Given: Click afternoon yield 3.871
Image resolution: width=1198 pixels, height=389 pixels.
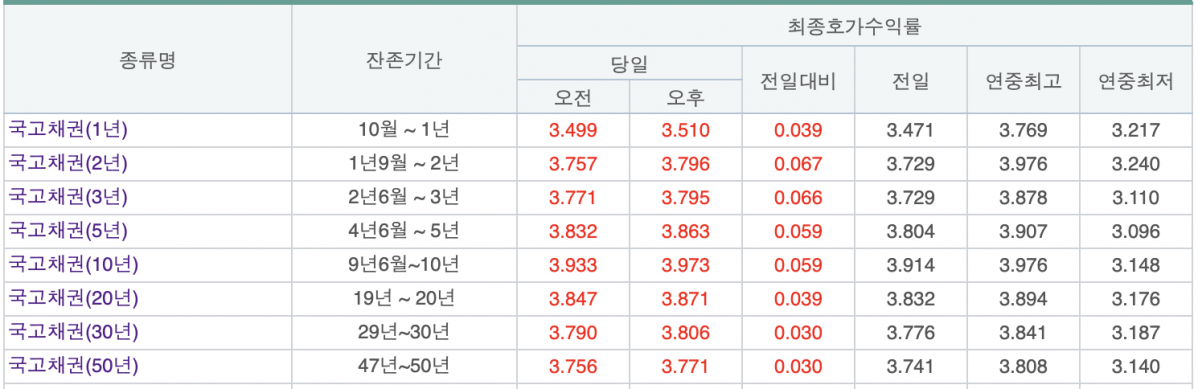Looking at the screenshot, I should (685, 300).
